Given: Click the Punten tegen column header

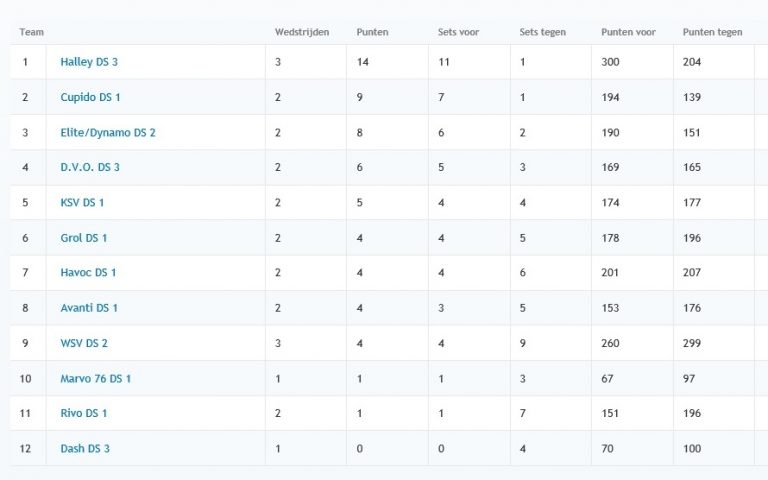Looking at the screenshot, I should 712,32.
